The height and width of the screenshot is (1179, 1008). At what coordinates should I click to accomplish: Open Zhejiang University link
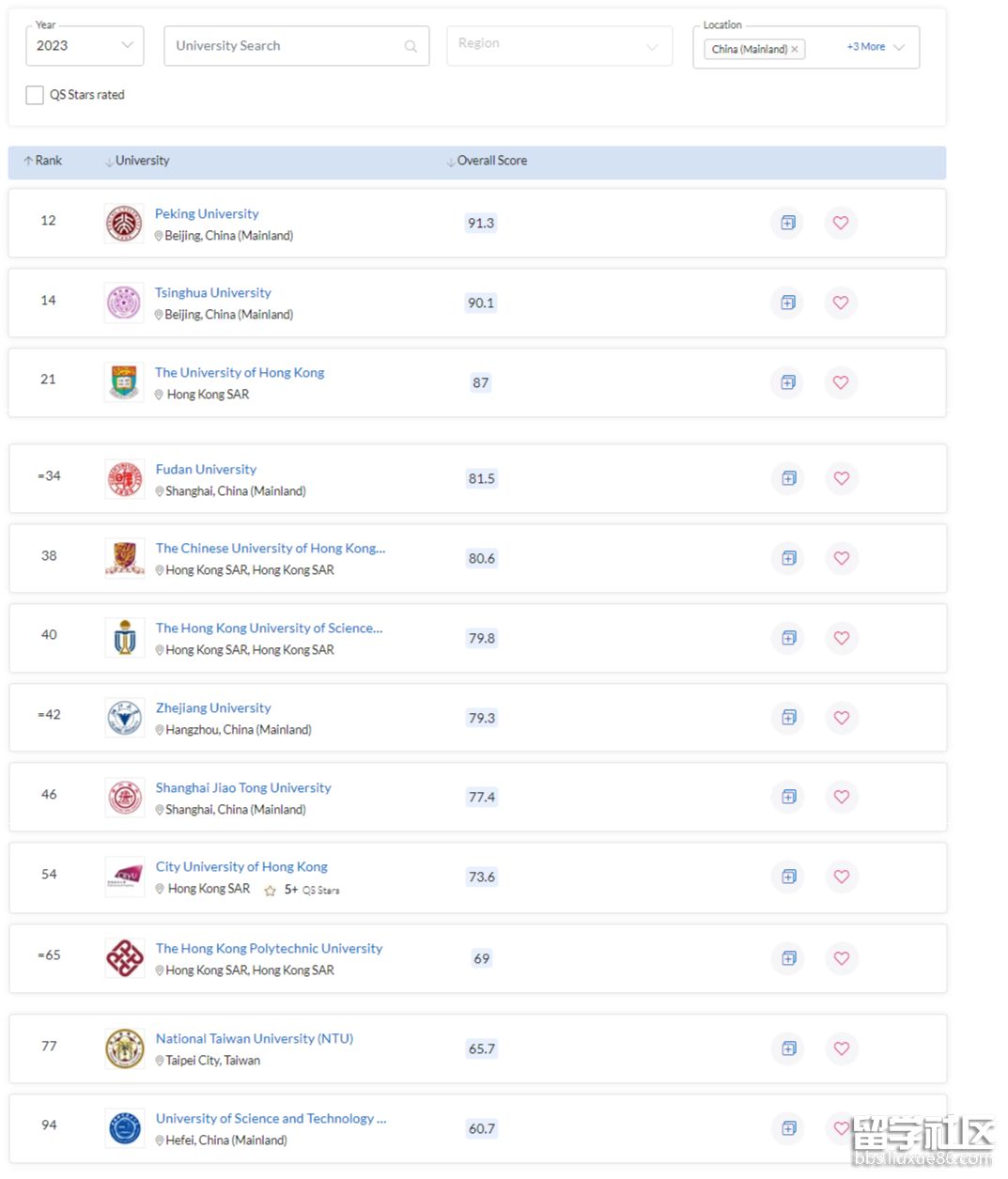213,707
